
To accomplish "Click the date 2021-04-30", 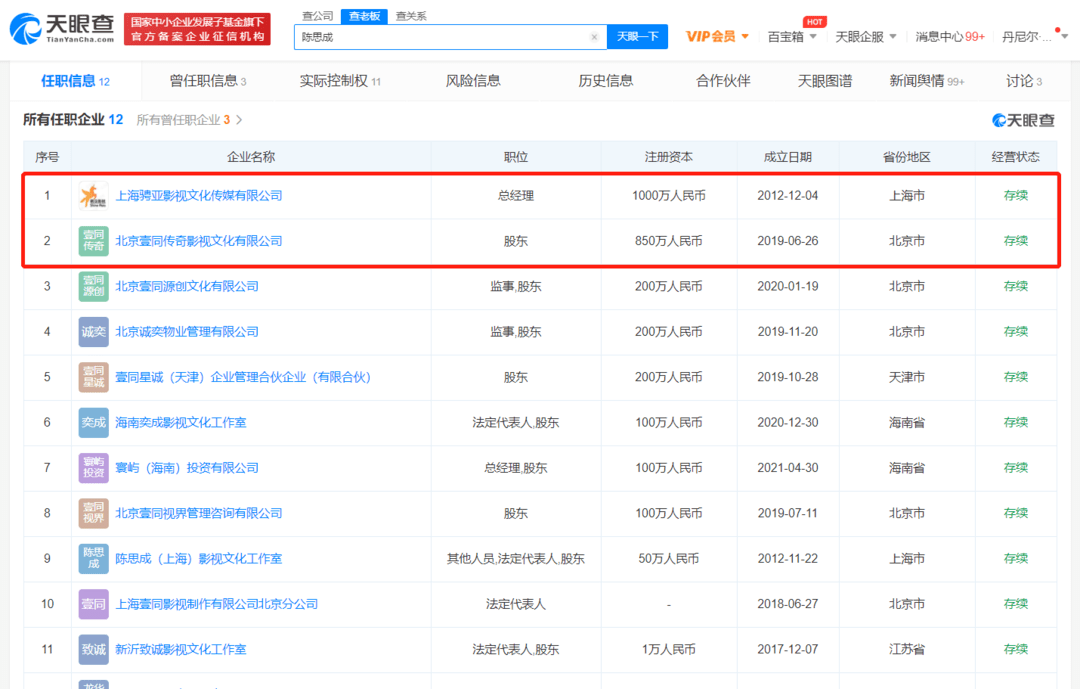I will (x=787, y=468).
